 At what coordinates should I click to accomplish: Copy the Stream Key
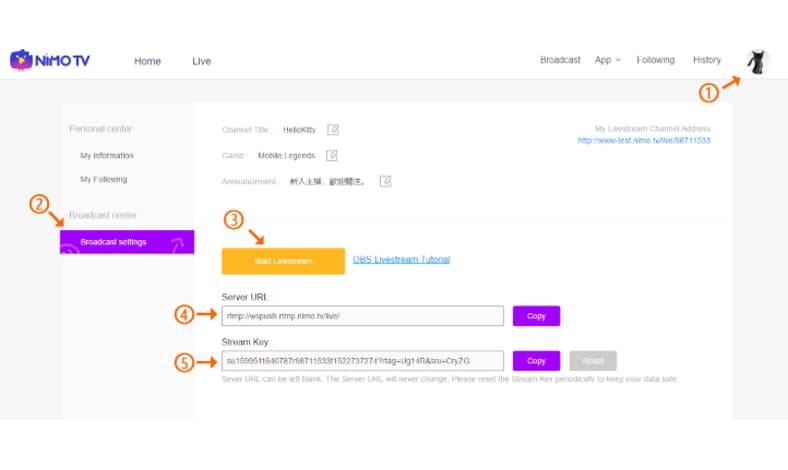coord(536,360)
